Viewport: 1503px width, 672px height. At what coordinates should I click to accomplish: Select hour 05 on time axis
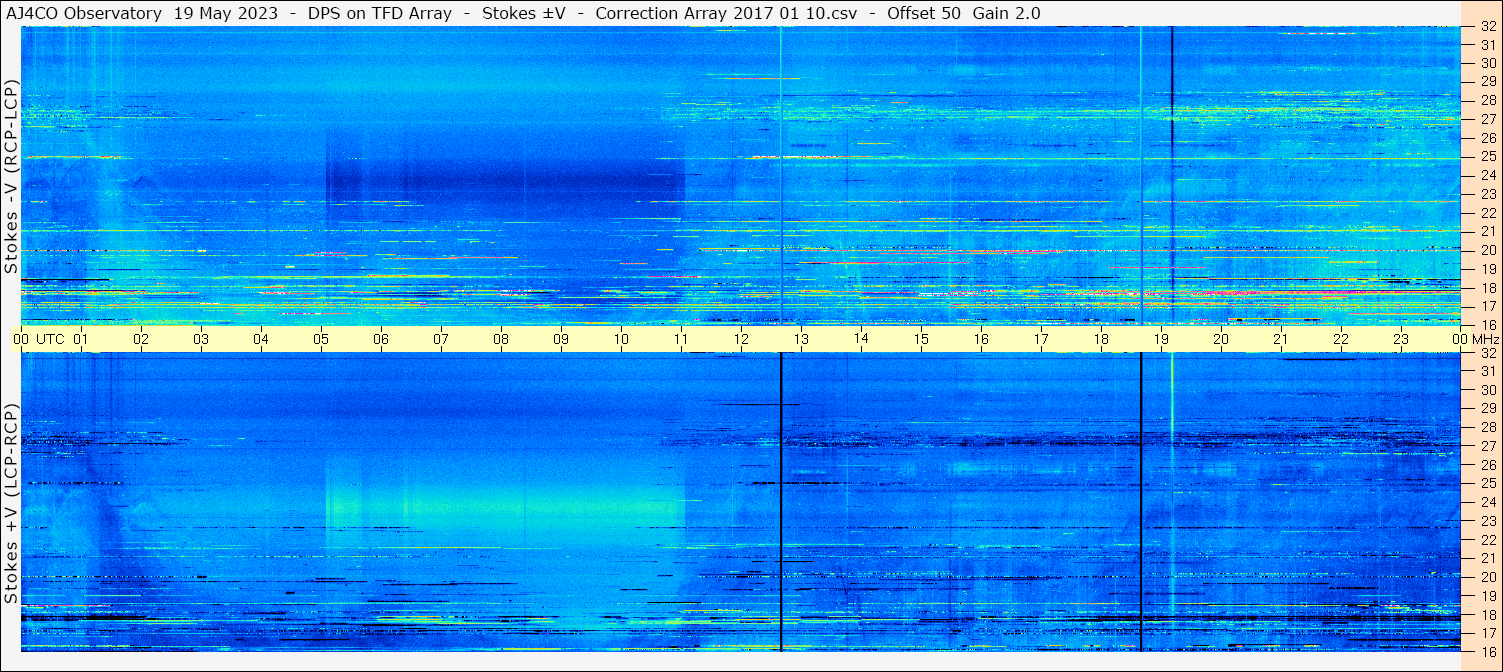coord(321,339)
